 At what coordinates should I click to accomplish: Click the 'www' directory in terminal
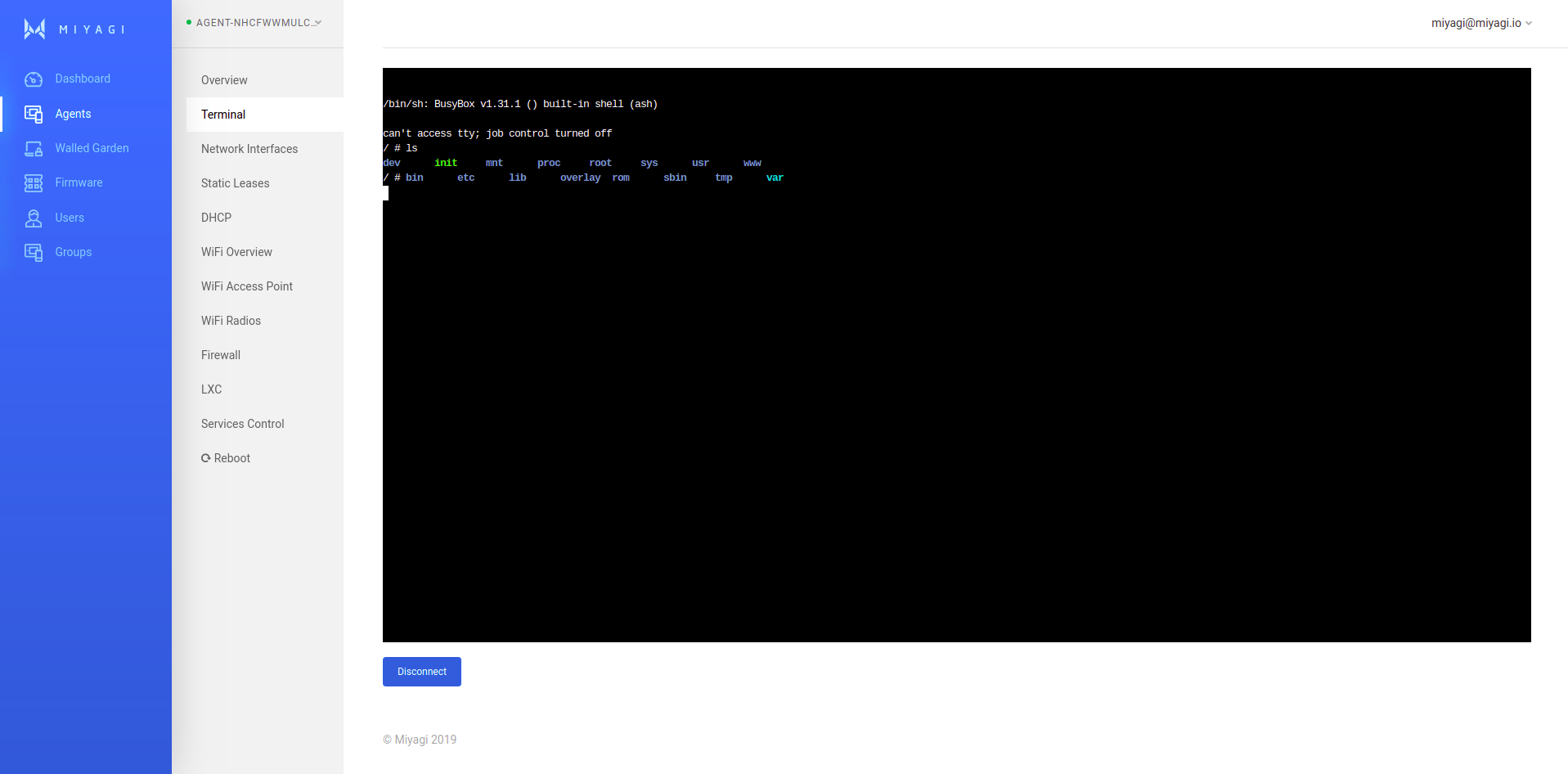click(753, 163)
